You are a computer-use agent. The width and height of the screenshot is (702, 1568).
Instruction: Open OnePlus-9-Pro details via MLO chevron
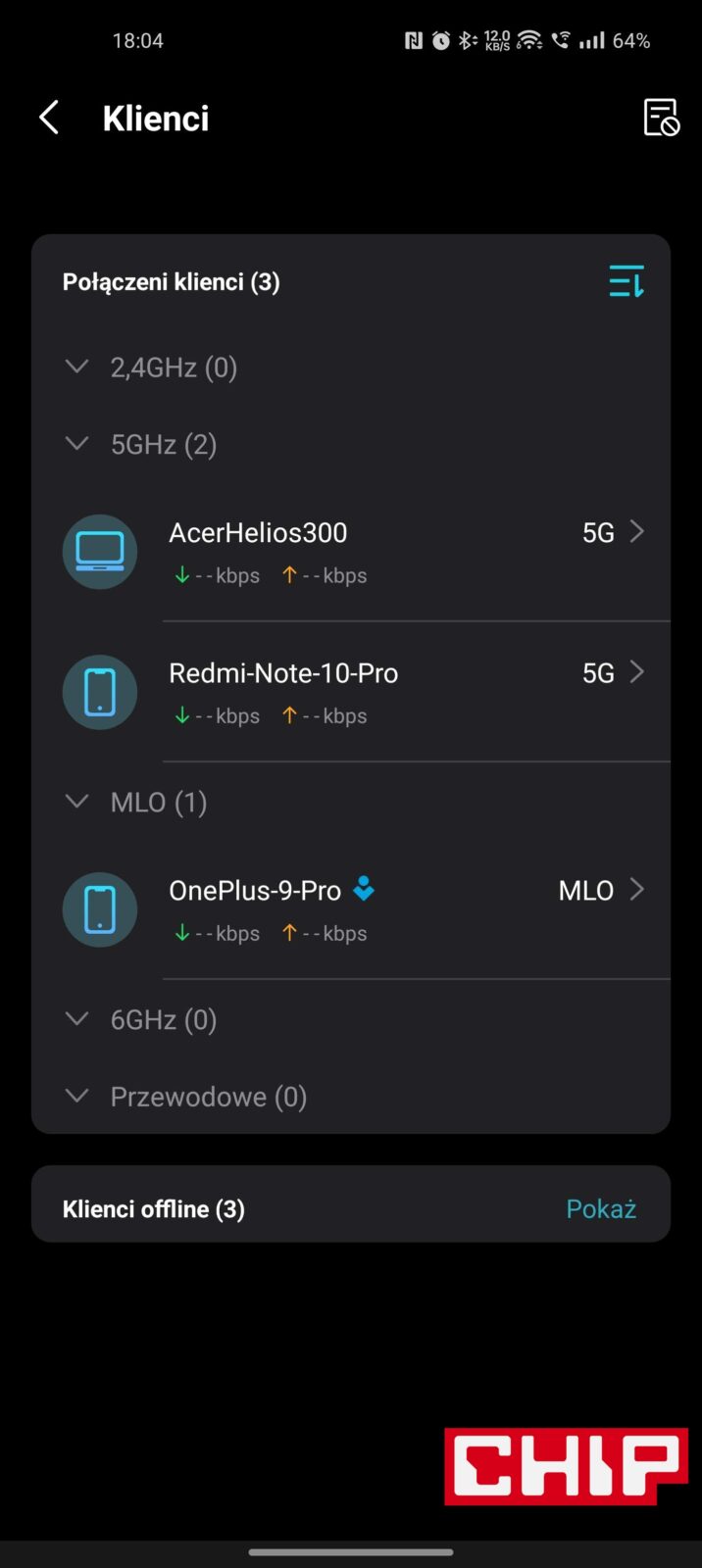[637, 890]
